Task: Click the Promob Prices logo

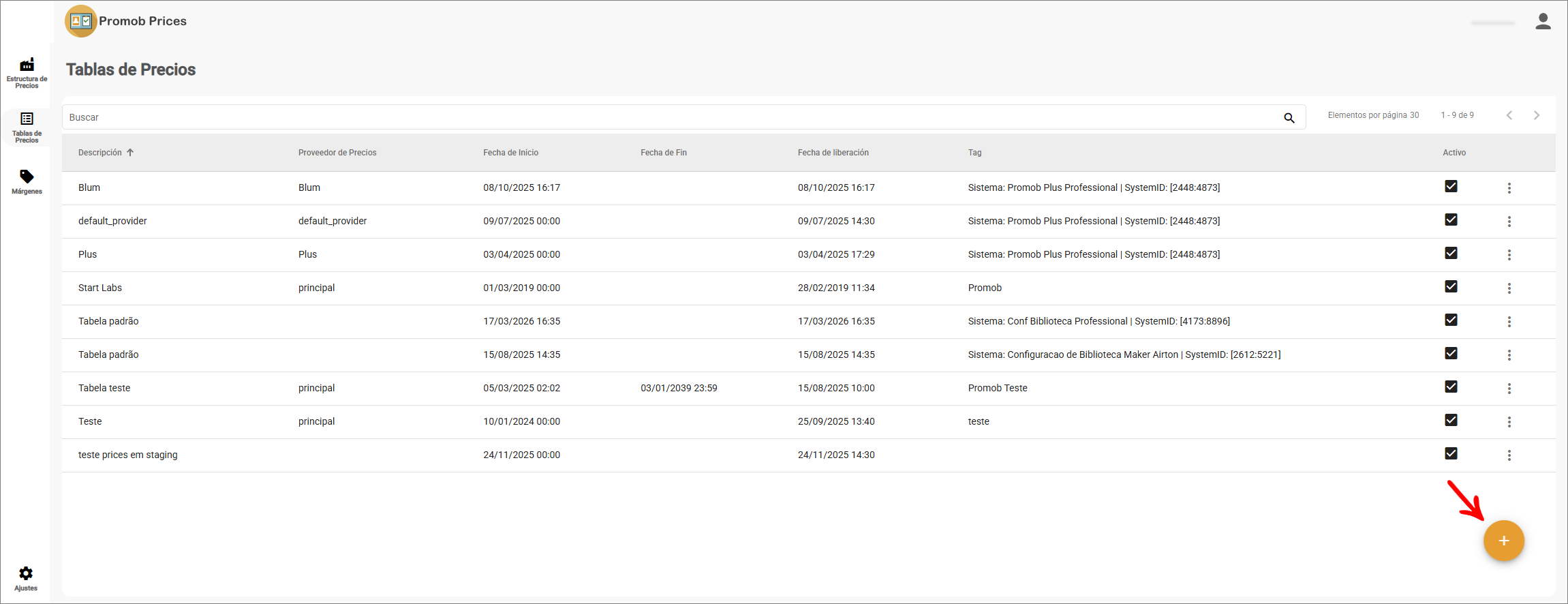Action: point(81,21)
